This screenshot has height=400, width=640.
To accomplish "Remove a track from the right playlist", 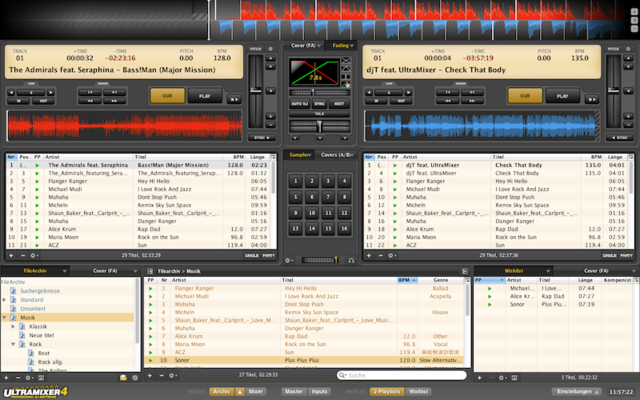I will (x=380, y=256).
